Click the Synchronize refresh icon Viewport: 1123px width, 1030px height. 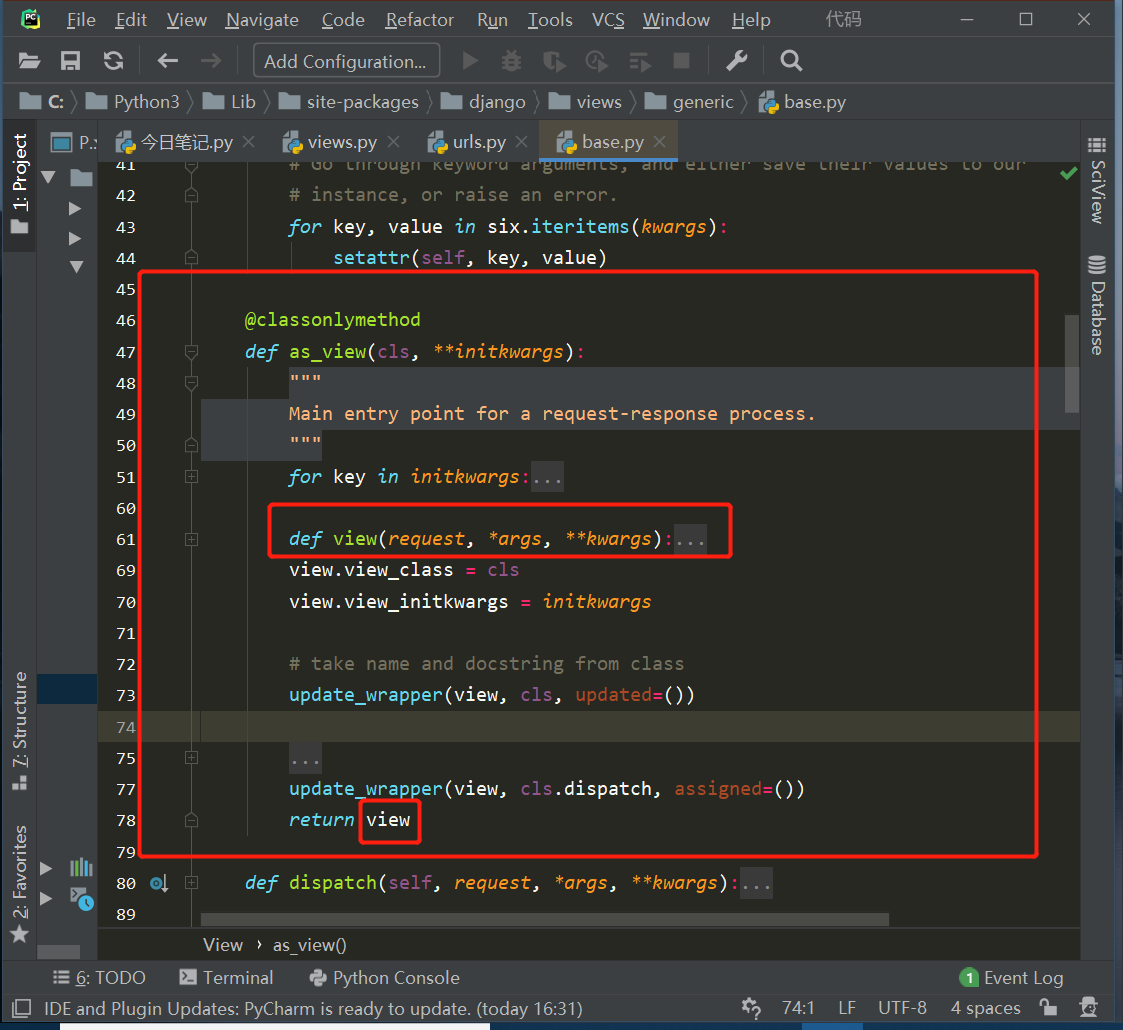point(113,61)
